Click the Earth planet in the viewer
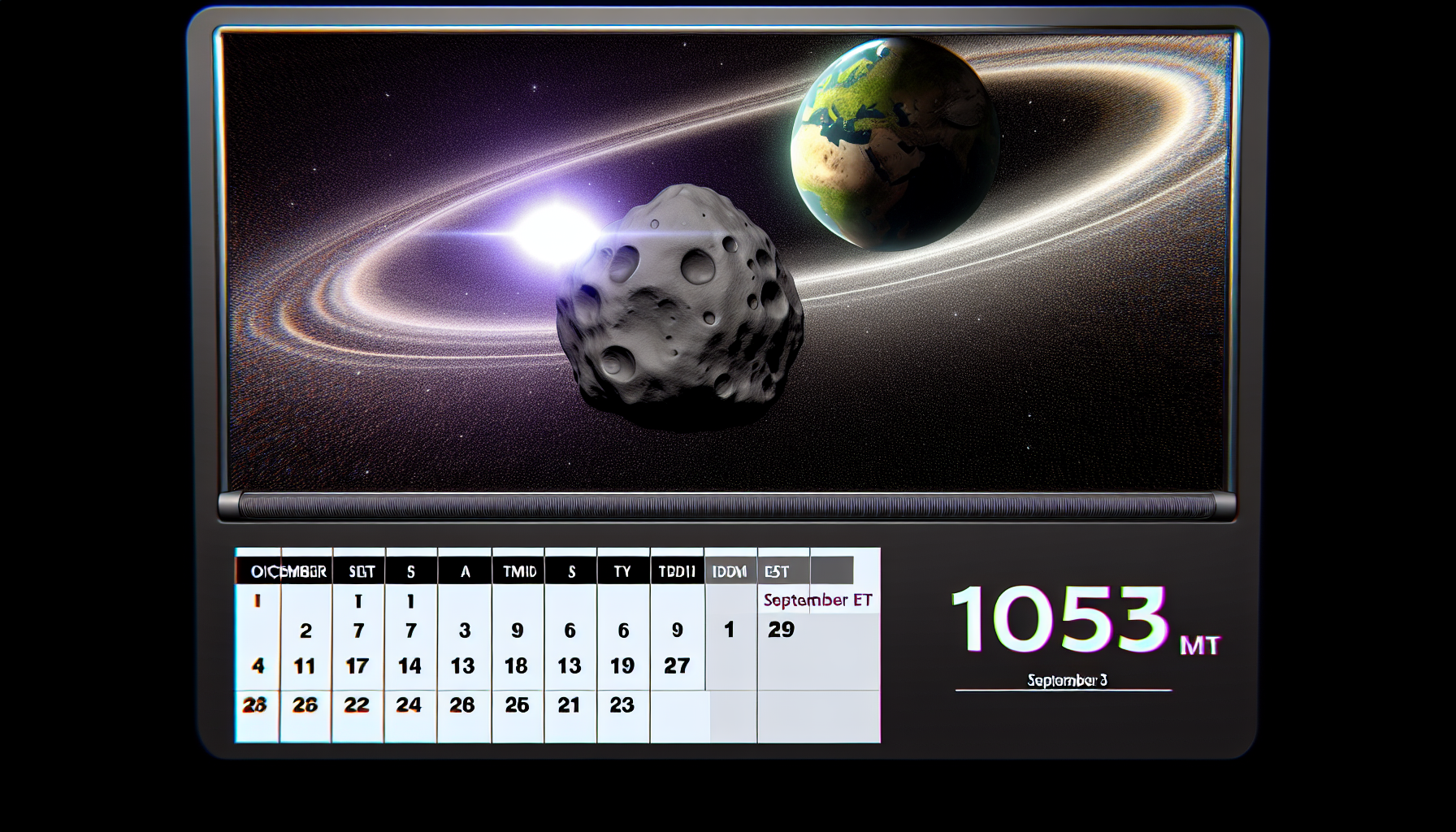Image resolution: width=1456 pixels, height=832 pixels. coord(894,142)
